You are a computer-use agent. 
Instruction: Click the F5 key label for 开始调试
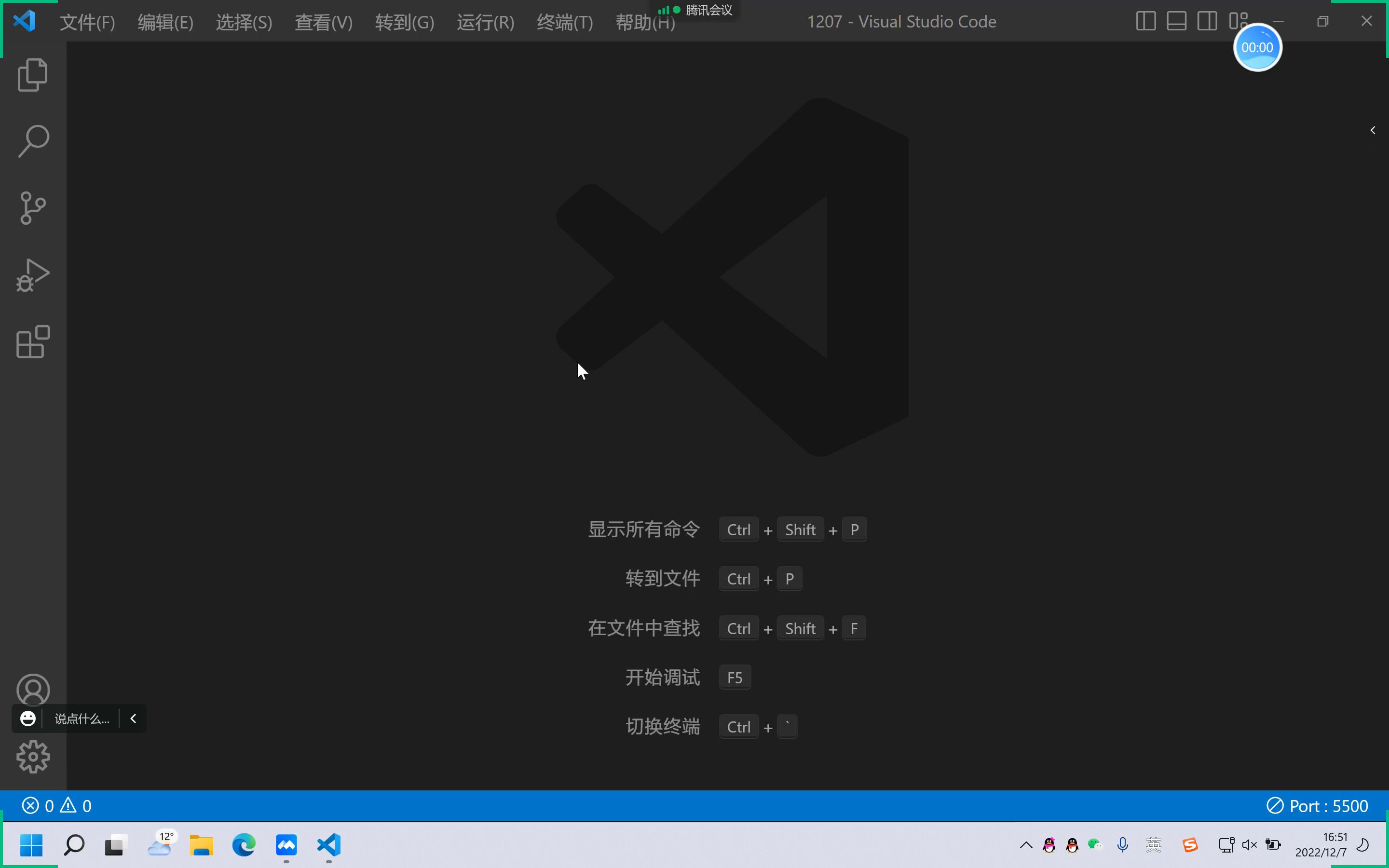(x=735, y=678)
